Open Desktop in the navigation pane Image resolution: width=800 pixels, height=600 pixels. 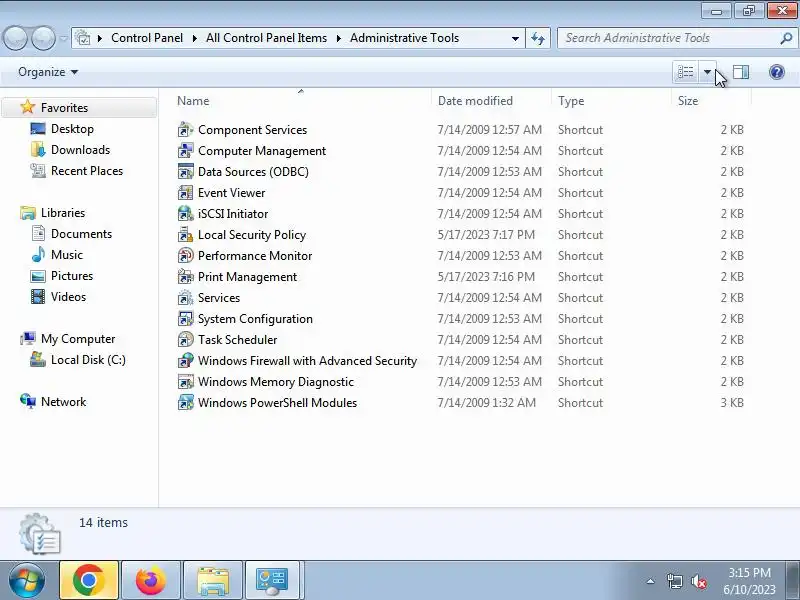72,129
